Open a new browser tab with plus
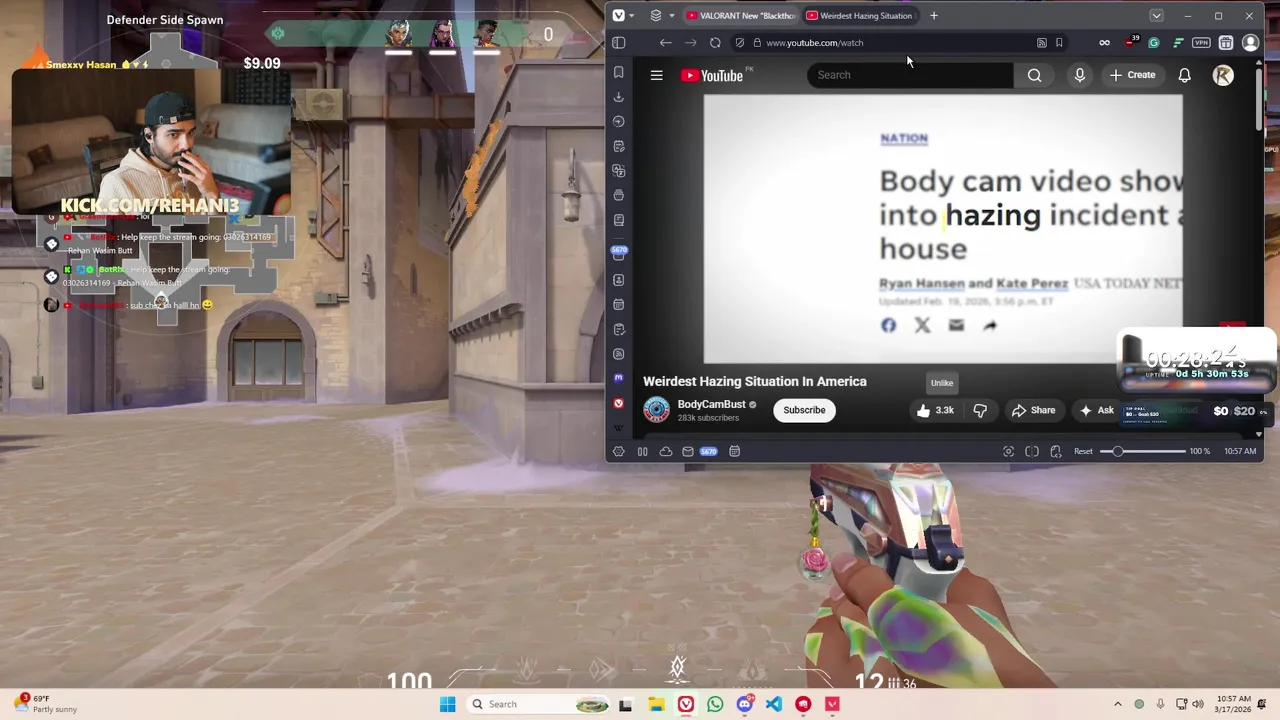Image resolution: width=1280 pixels, height=720 pixels. pyautogui.click(x=933, y=16)
